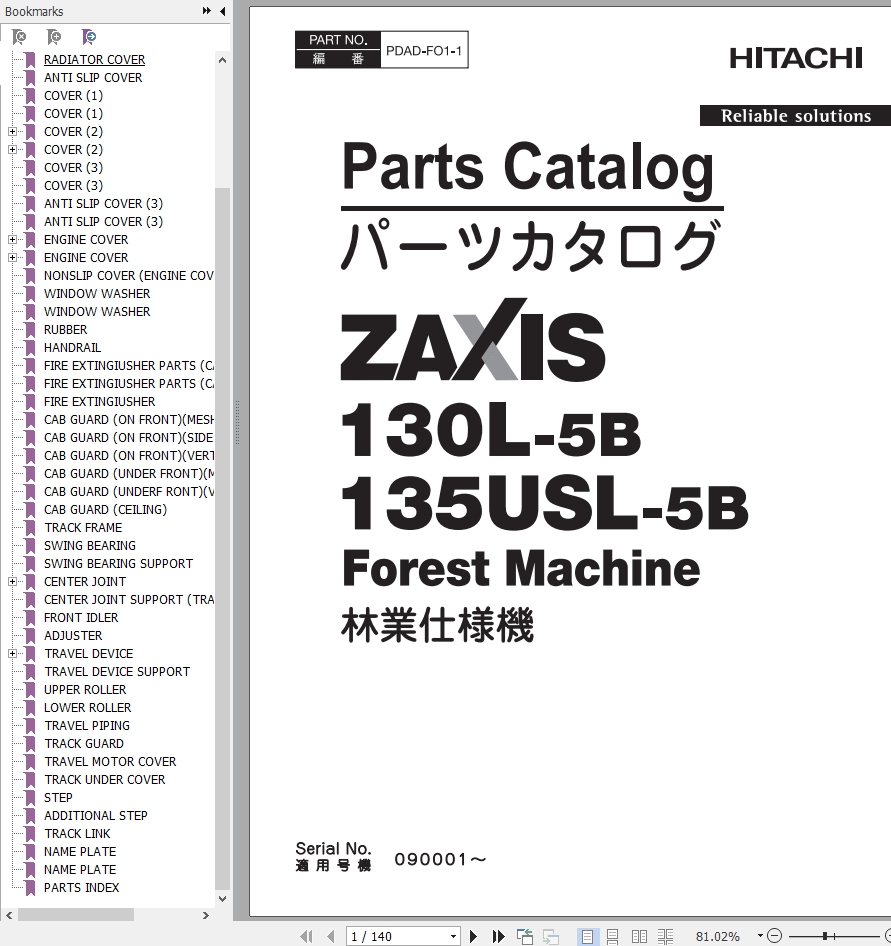Open the zoom level dropdown arrow
Screen dimensions: 891x946
(x=760, y=936)
